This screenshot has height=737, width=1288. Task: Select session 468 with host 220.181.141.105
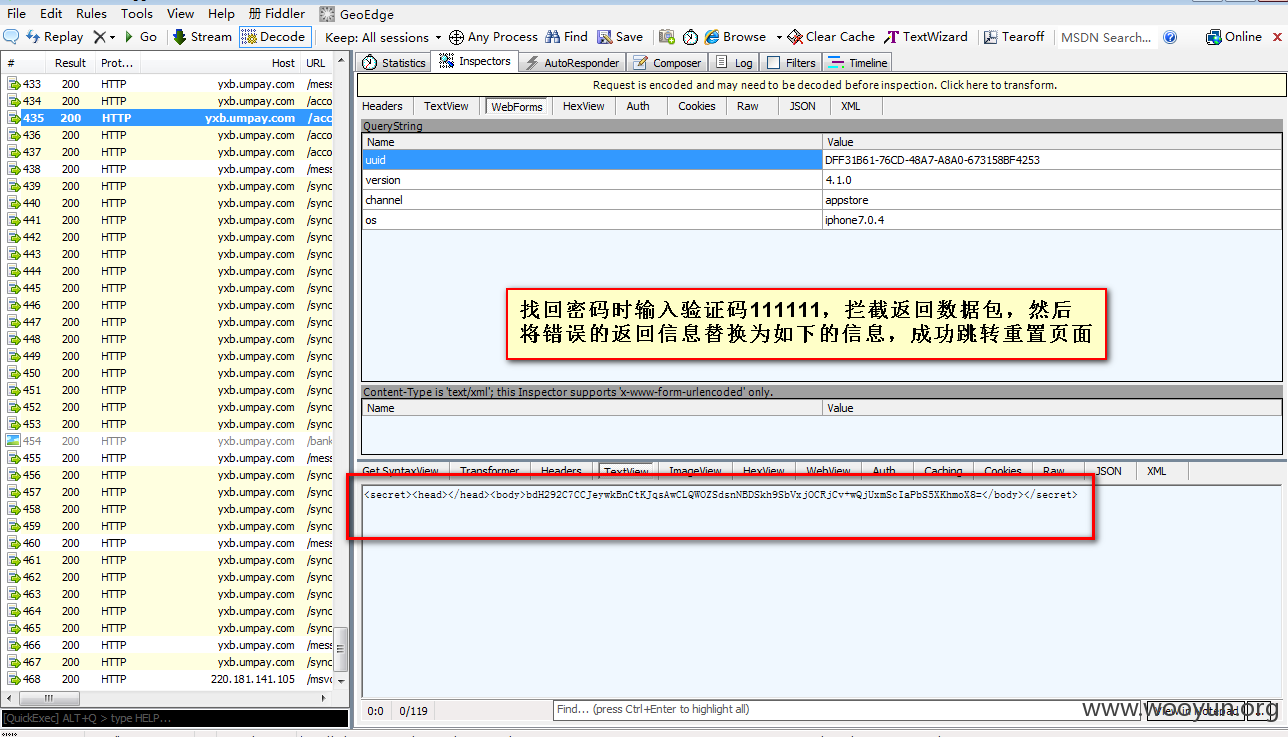169,679
